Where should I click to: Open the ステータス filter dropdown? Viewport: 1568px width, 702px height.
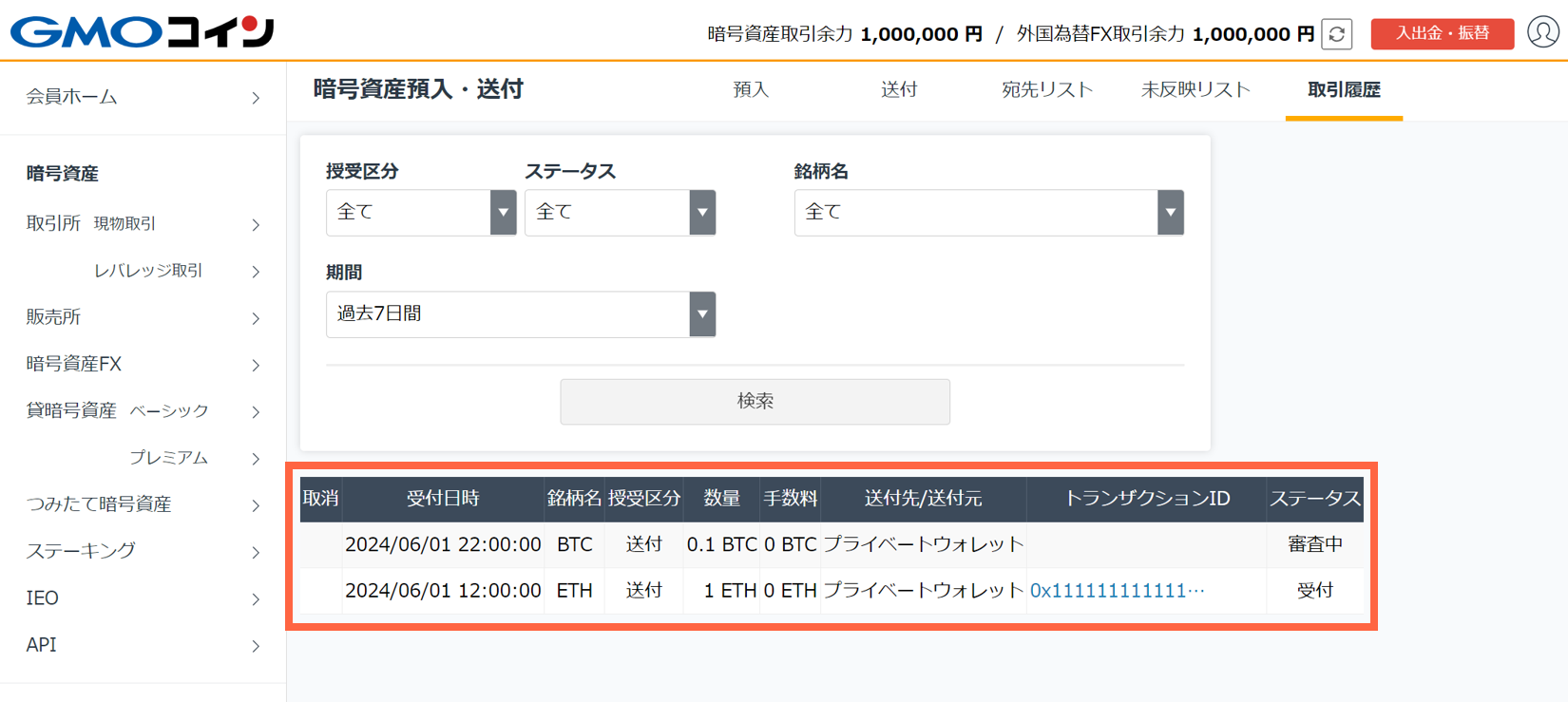click(x=620, y=213)
